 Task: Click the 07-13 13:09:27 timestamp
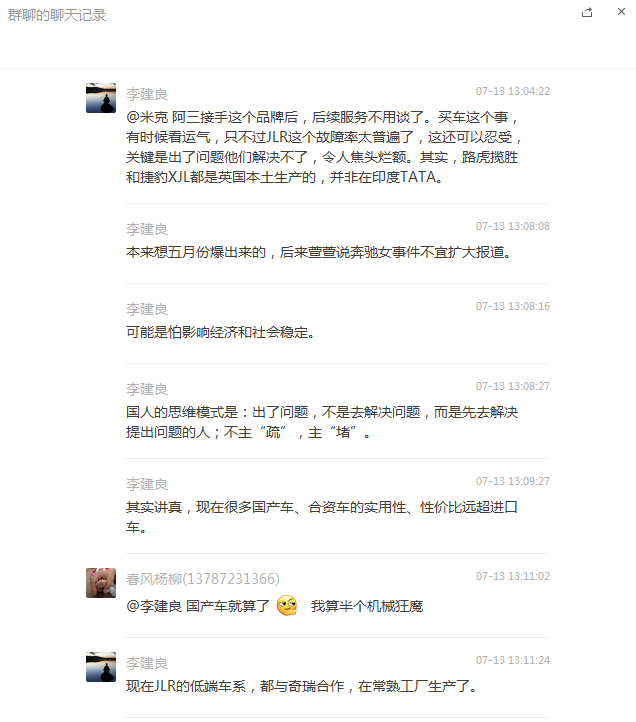[x=513, y=481]
